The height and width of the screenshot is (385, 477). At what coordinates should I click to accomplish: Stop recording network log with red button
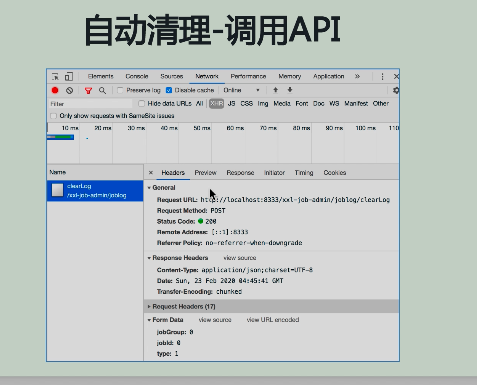(x=55, y=90)
